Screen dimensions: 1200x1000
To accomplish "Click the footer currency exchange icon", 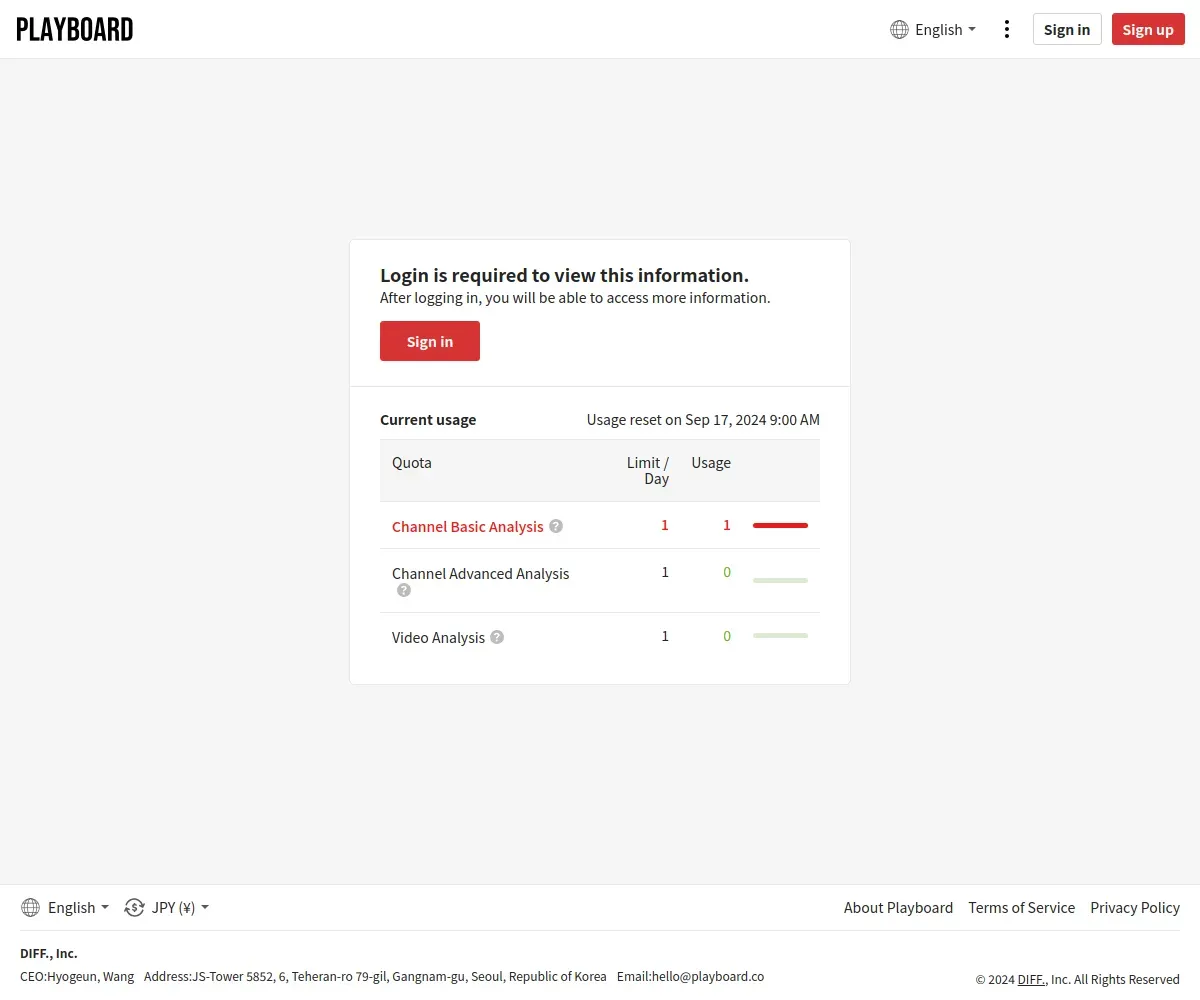I will 134,907.
